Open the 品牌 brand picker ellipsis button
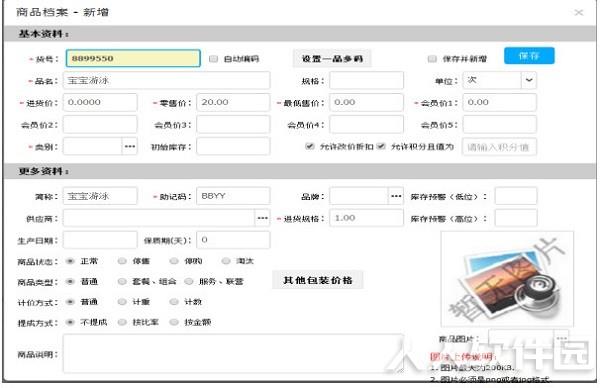The width and height of the screenshot is (600, 388). (x=396, y=196)
